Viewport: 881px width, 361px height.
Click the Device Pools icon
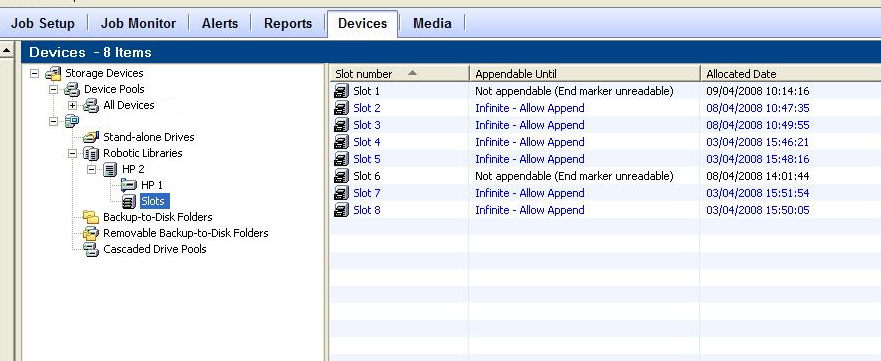(x=72, y=89)
